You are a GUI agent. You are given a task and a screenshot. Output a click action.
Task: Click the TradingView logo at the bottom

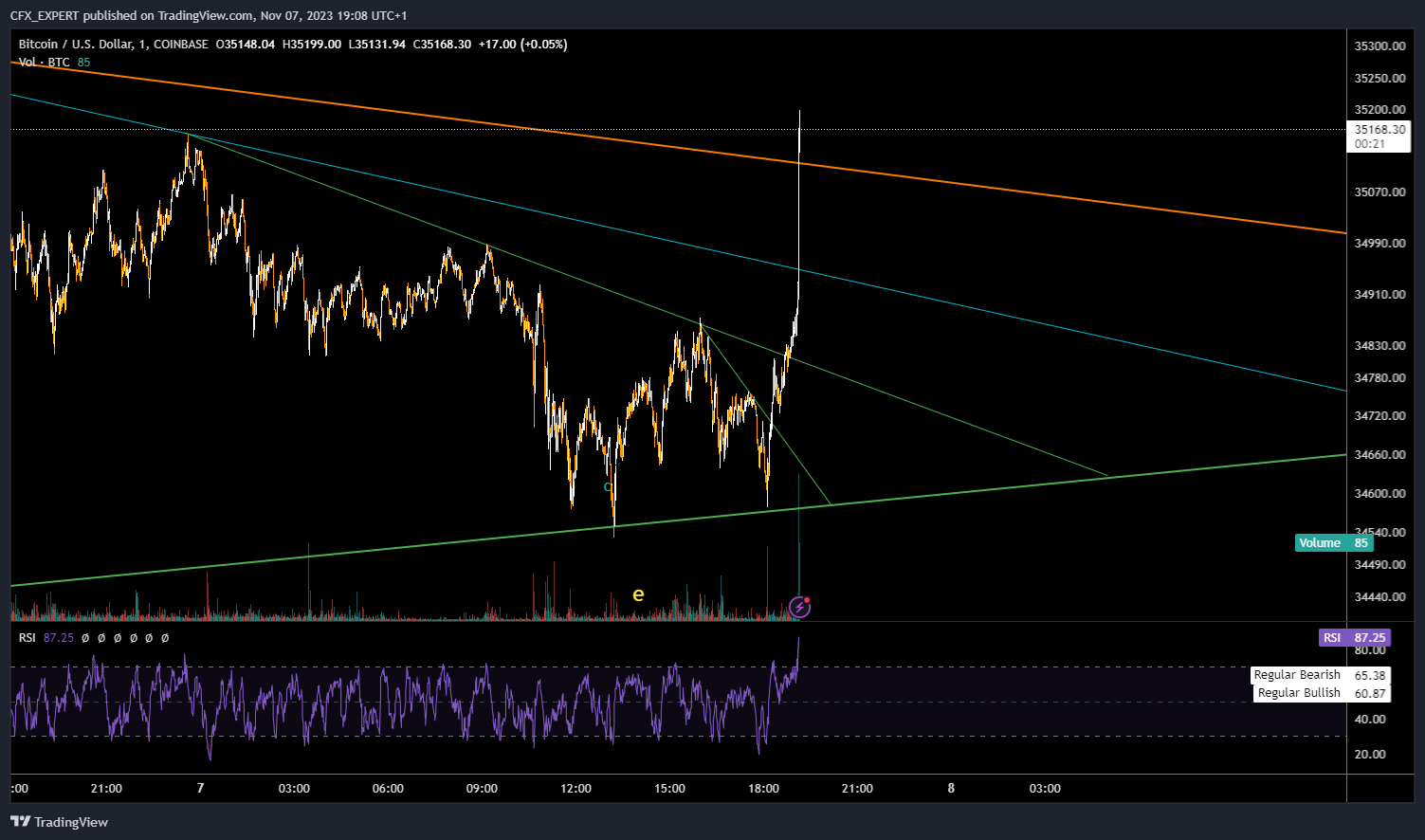59,822
